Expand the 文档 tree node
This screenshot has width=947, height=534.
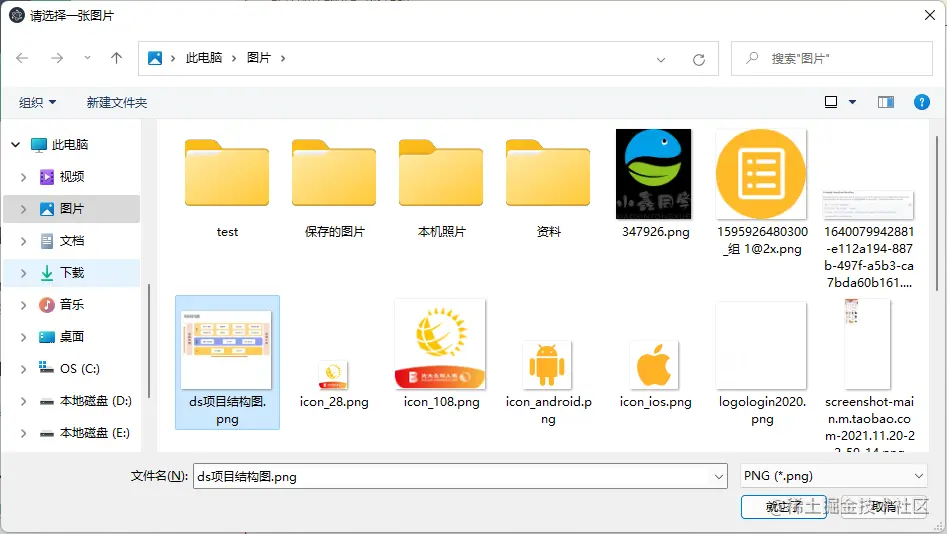coord(24,241)
